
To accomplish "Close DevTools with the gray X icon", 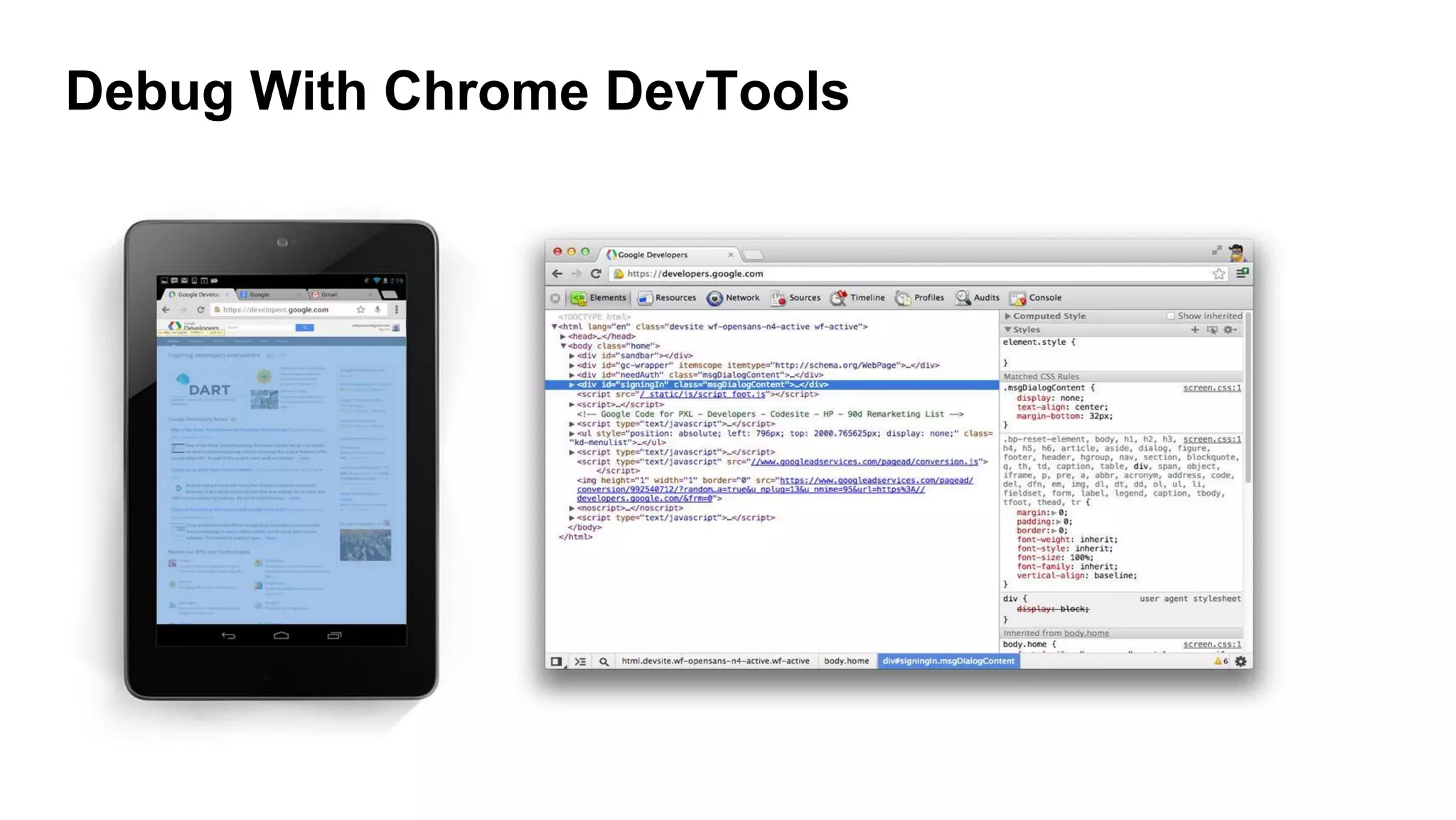I will 555,298.
